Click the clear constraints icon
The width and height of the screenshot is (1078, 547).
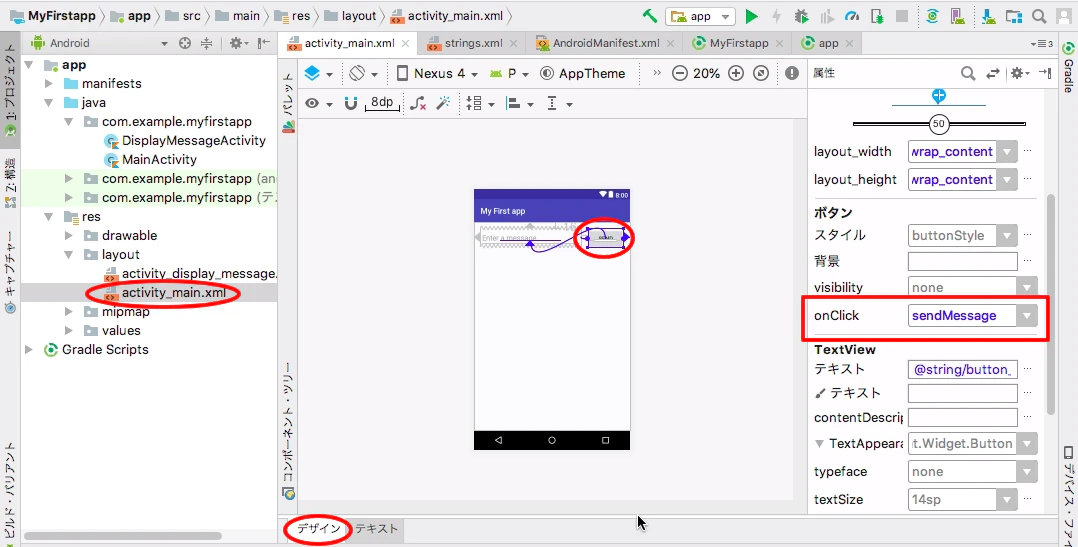click(417, 104)
